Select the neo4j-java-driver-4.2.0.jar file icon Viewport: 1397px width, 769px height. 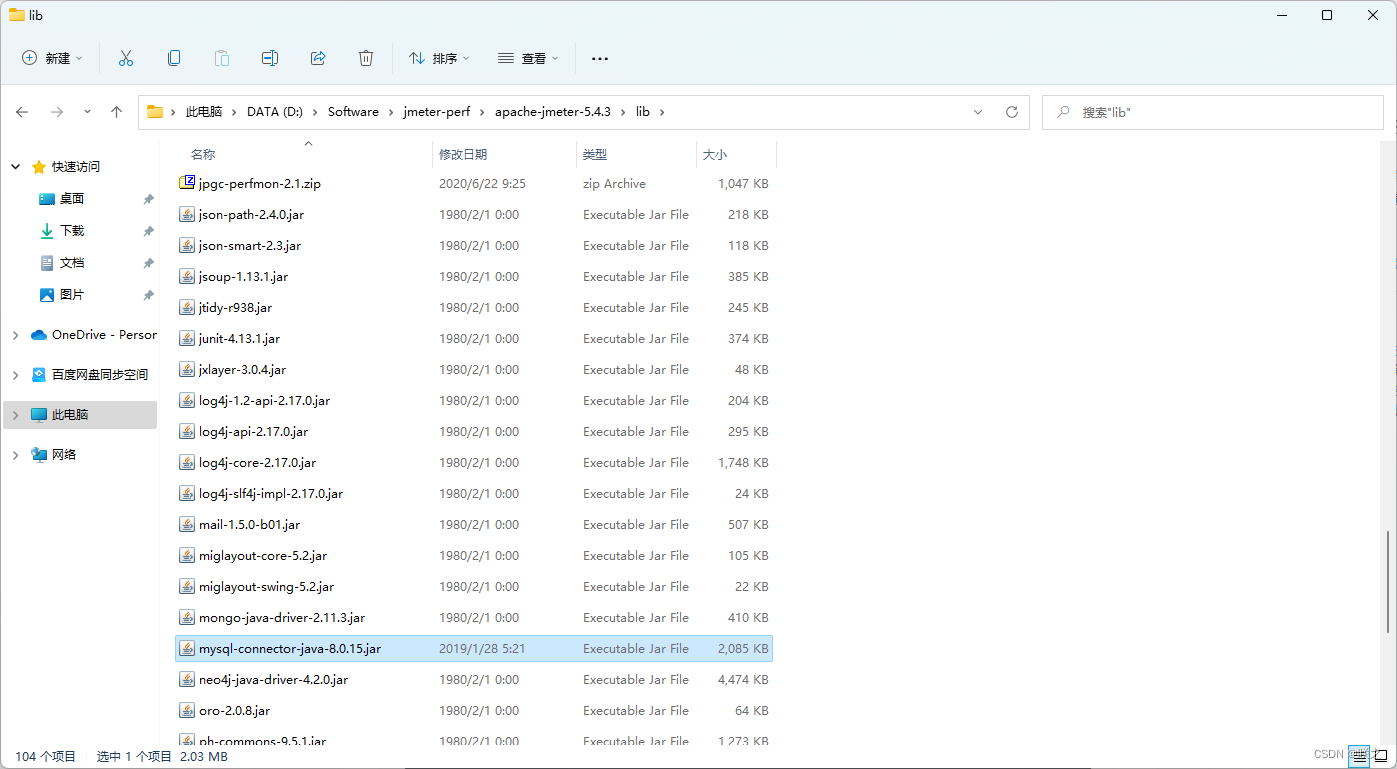click(187, 679)
